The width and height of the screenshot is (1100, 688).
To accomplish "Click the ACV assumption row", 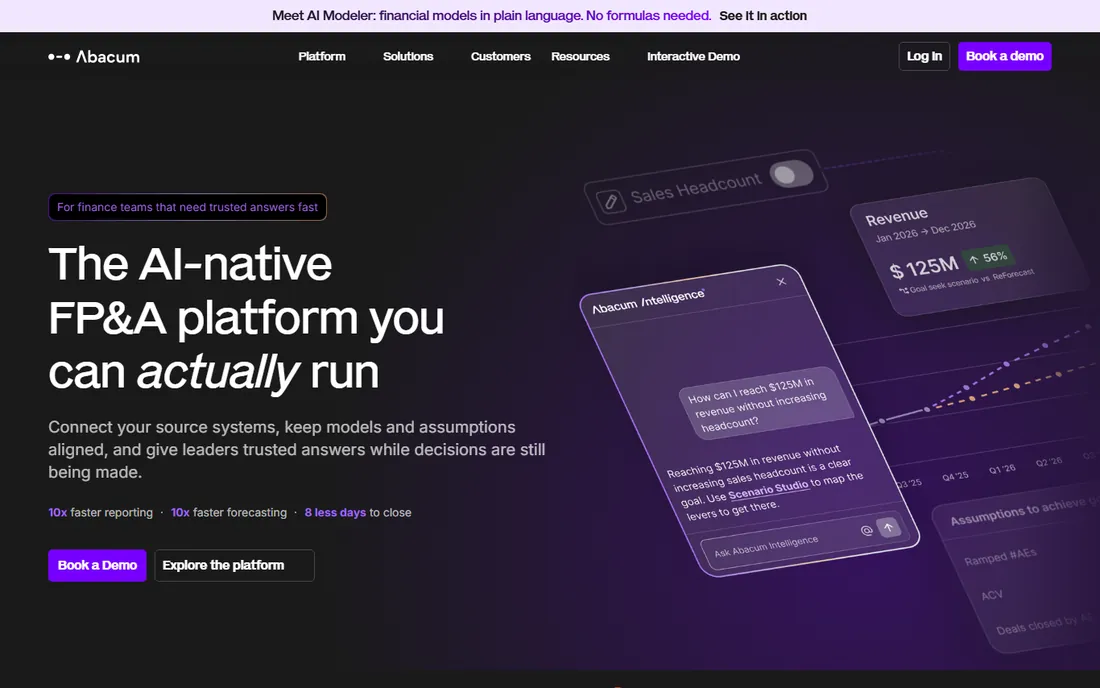I will (x=992, y=595).
